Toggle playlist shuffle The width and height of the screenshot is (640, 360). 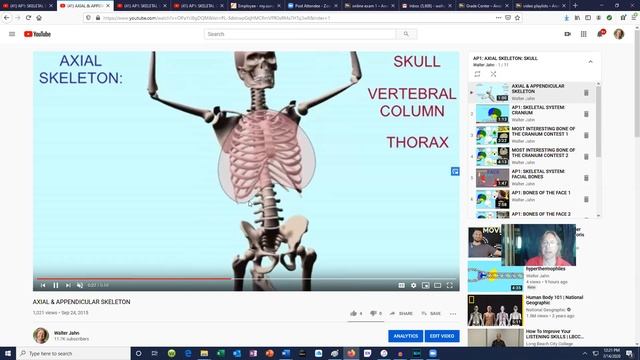click(x=493, y=74)
